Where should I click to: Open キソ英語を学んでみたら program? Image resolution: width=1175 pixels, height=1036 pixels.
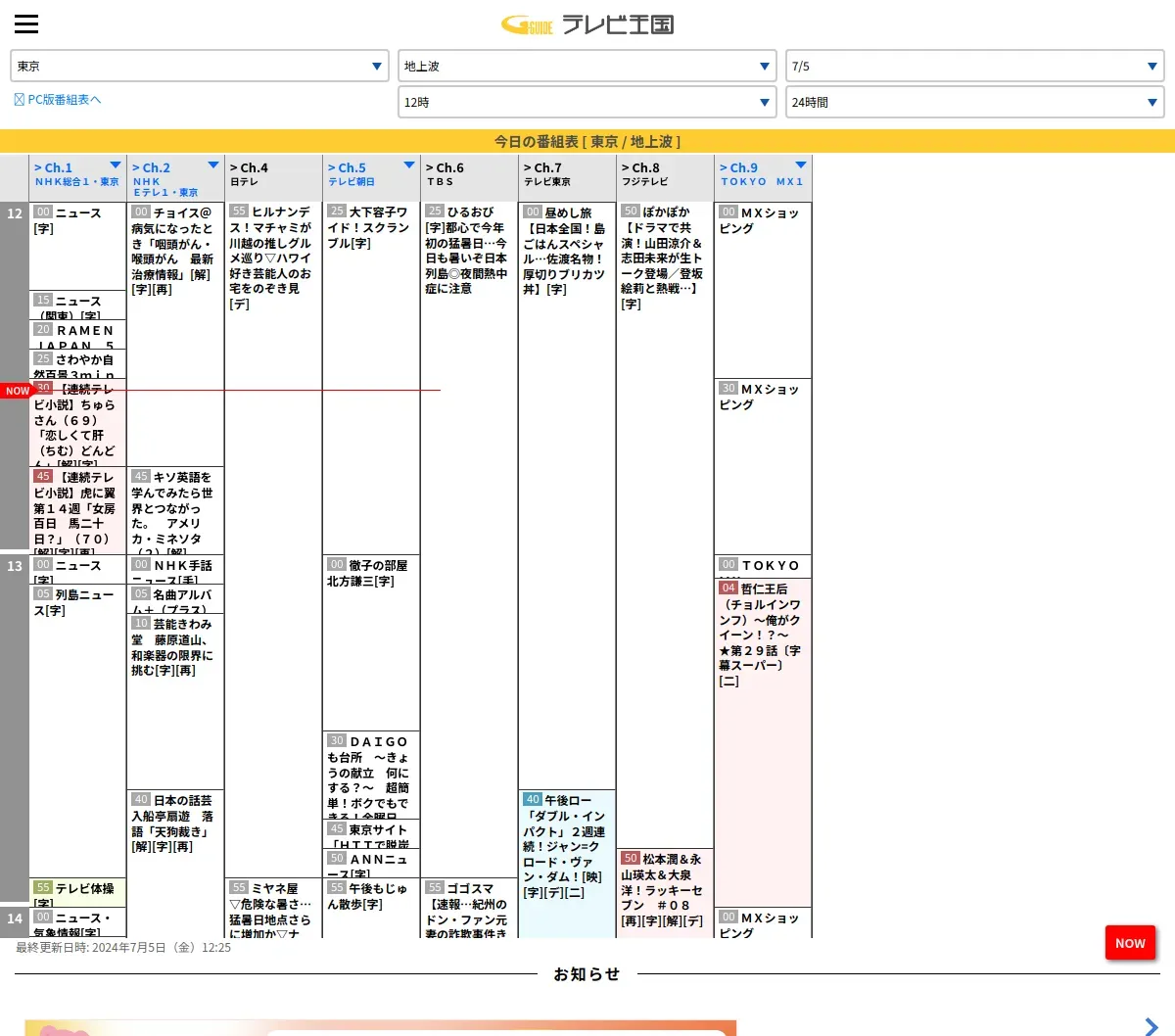pos(175,511)
